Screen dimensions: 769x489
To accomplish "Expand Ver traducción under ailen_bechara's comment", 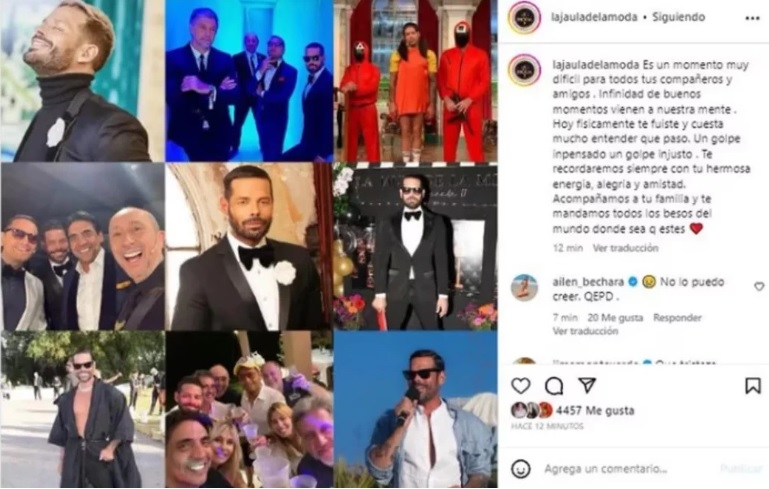I will point(585,332).
